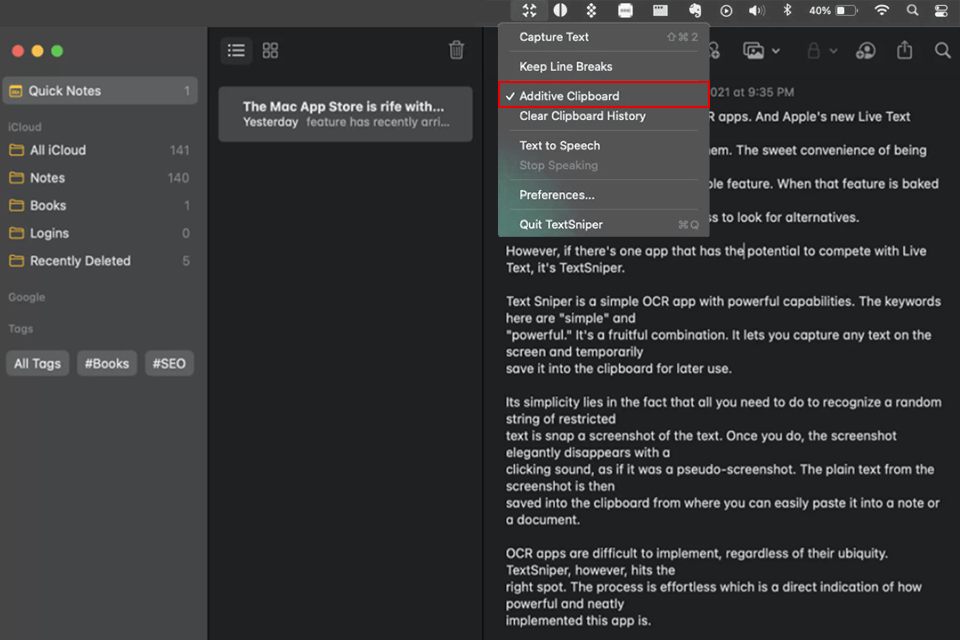Filter notes by #SEO tag

pos(169,363)
